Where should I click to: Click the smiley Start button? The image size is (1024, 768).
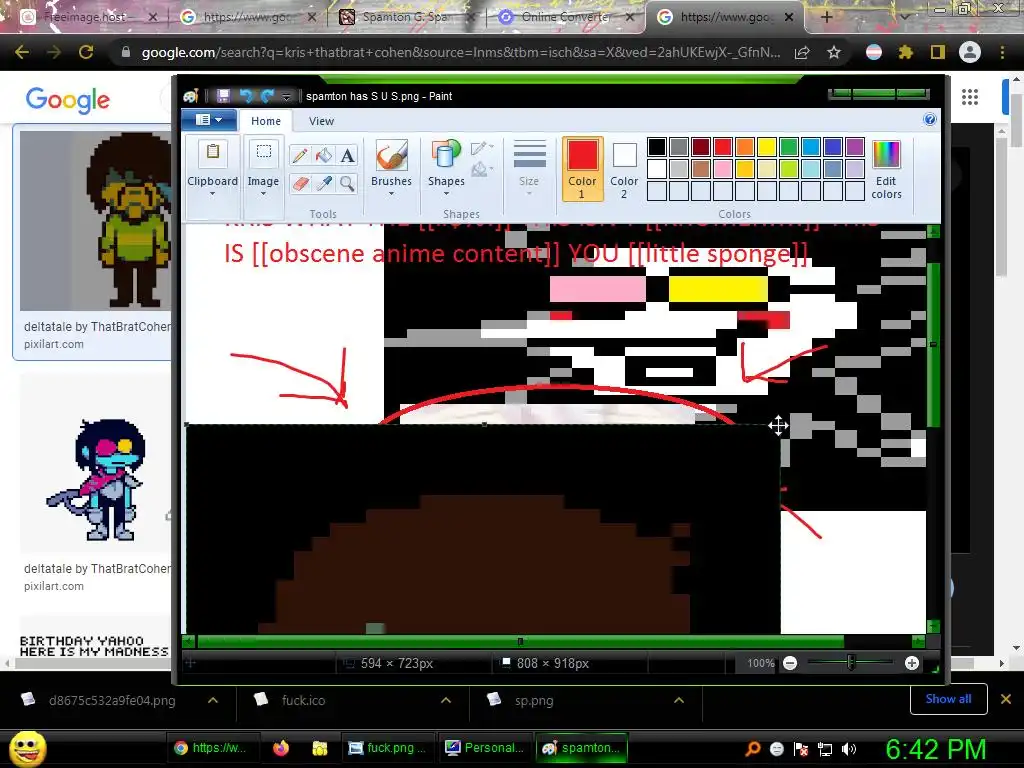[x=28, y=748]
